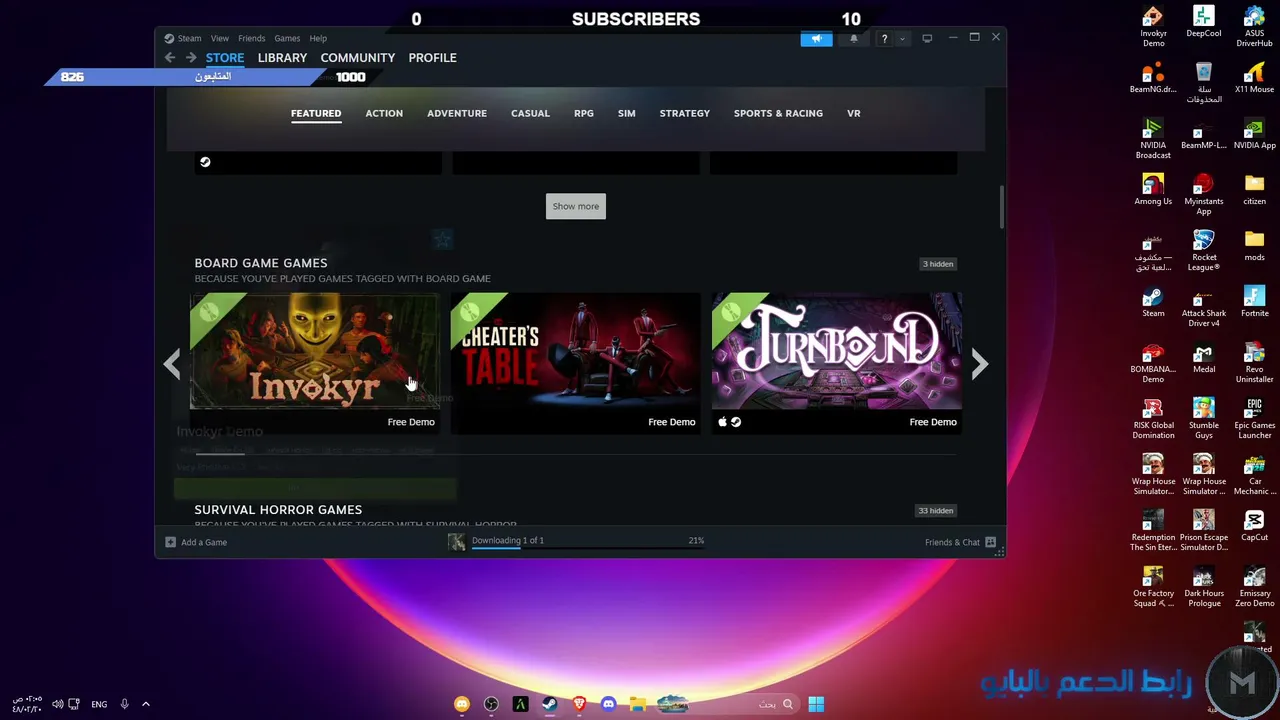This screenshot has height=720, width=1280.
Task: Open the Help menu
Action: click(x=318, y=38)
